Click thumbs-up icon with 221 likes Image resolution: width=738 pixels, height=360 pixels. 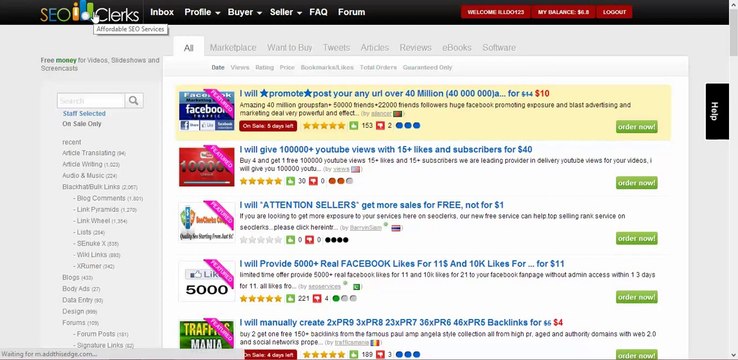290,298
